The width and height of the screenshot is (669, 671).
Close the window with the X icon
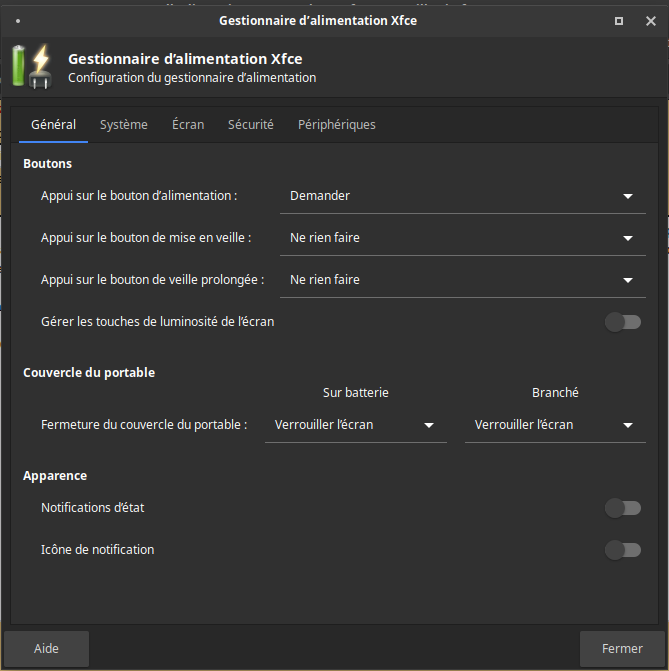click(x=650, y=21)
